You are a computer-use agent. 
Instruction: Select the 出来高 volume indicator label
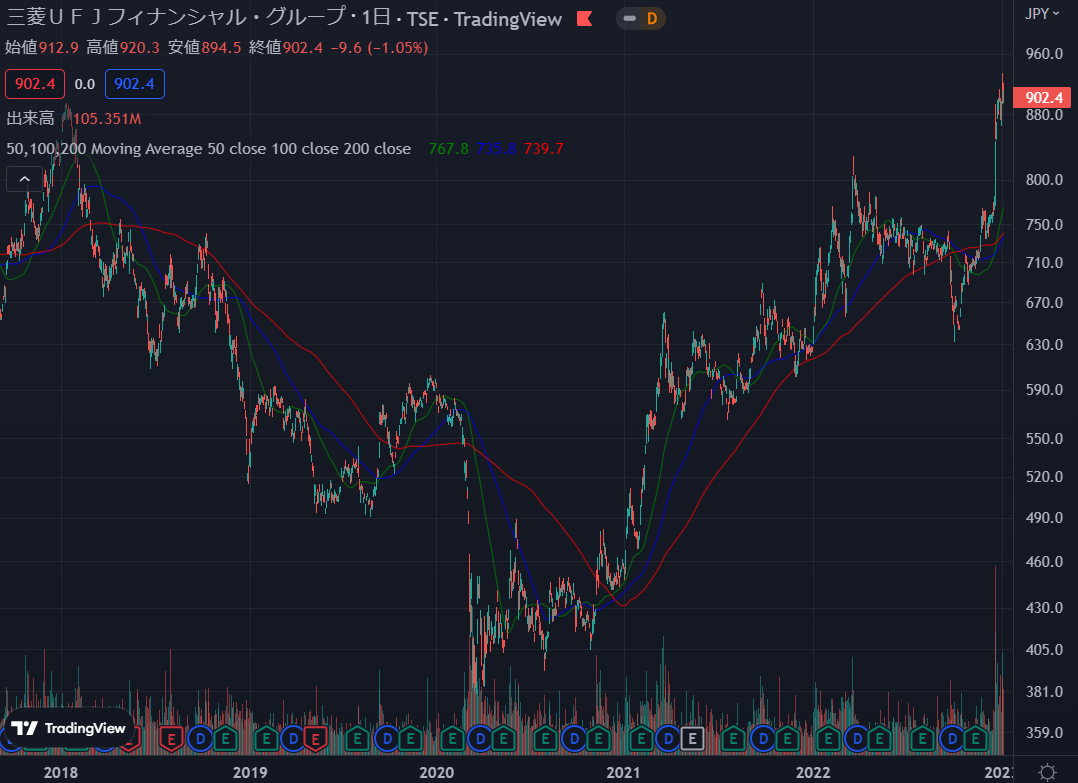pyautogui.click(x=30, y=118)
